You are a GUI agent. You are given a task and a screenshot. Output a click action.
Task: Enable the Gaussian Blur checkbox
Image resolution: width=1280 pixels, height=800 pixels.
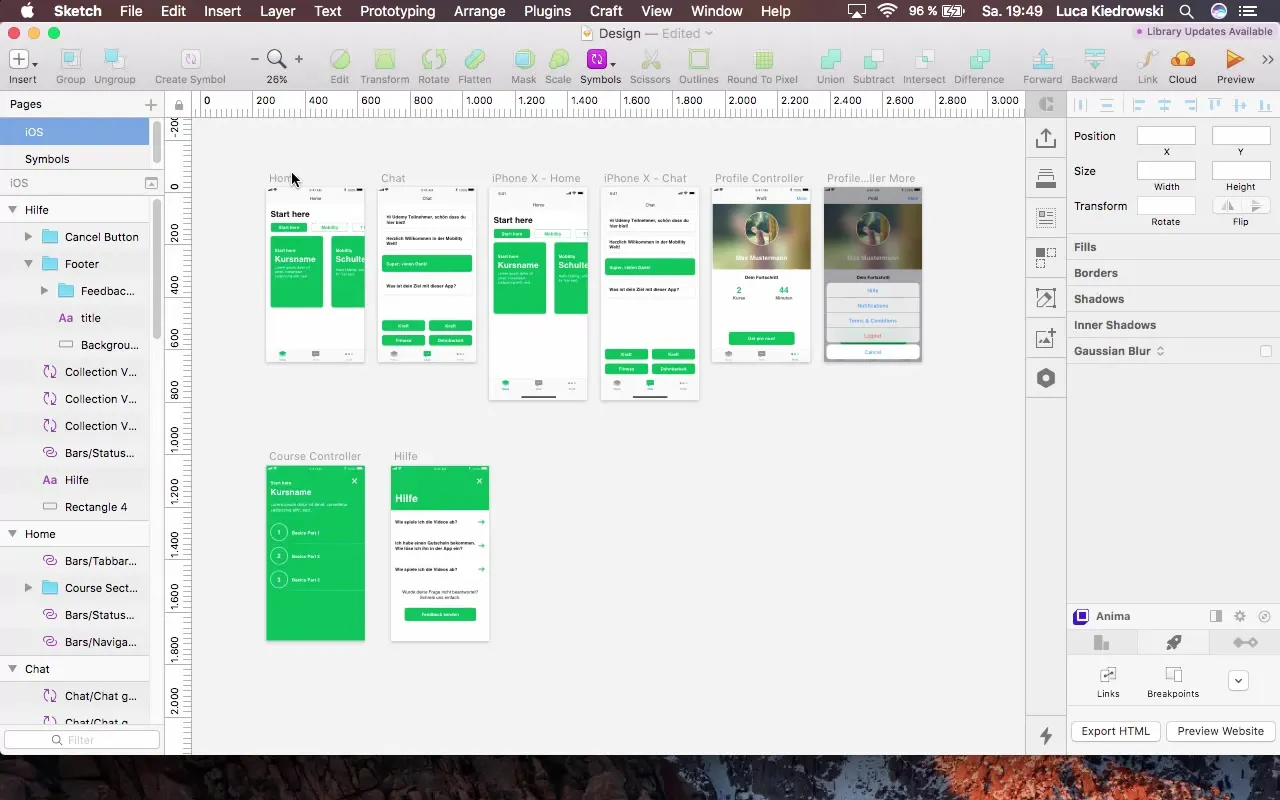tap(1266, 351)
